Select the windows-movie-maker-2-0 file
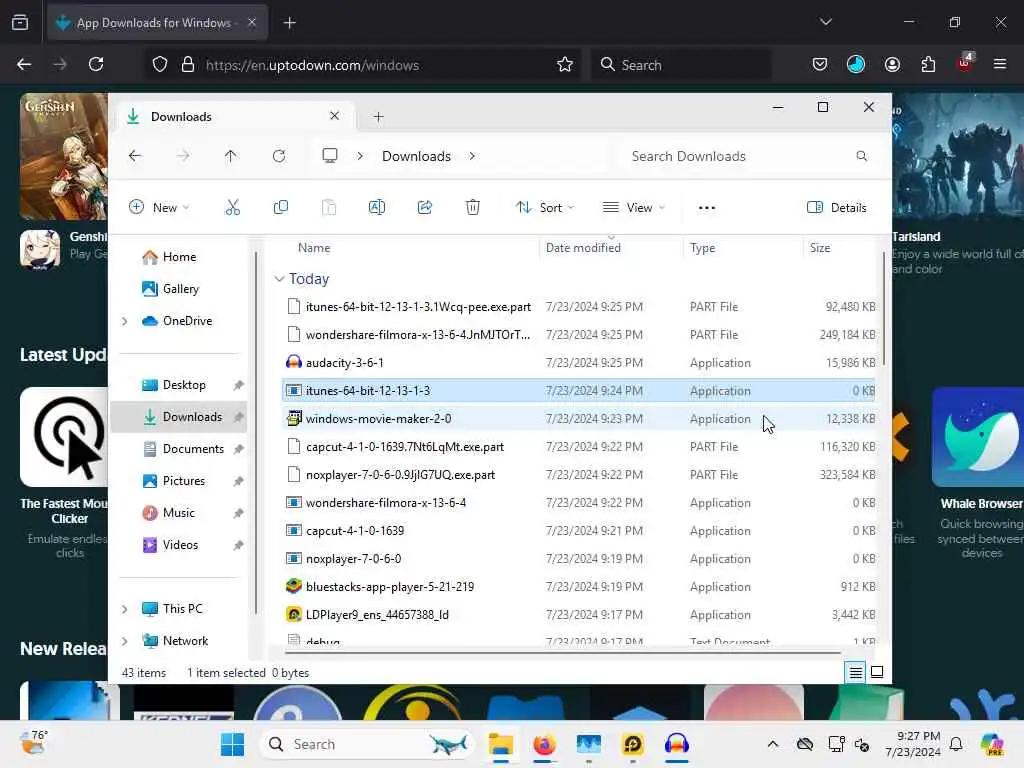Image resolution: width=1024 pixels, height=768 pixels. point(579,419)
